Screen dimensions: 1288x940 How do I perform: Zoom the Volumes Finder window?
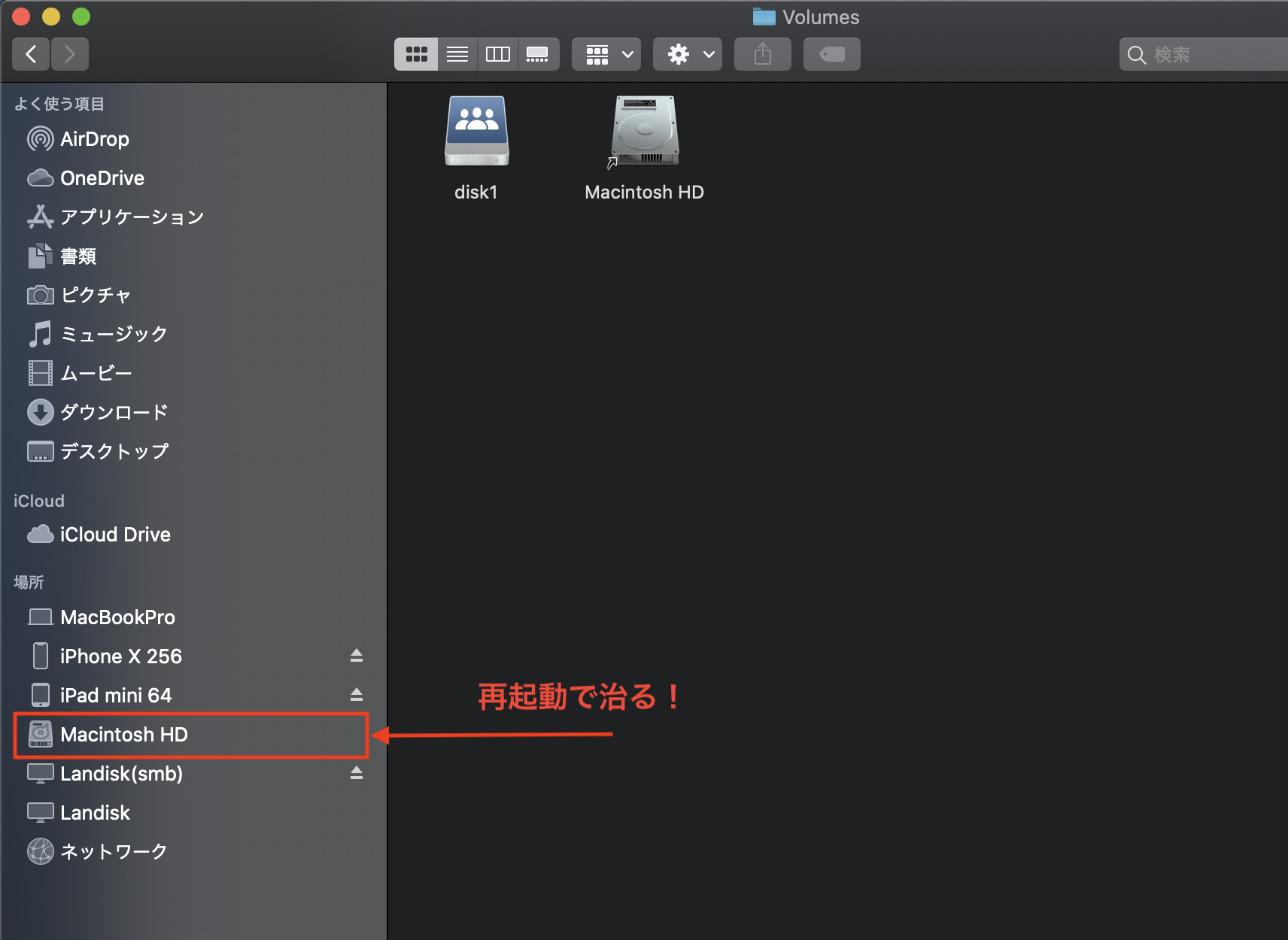click(x=81, y=17)
